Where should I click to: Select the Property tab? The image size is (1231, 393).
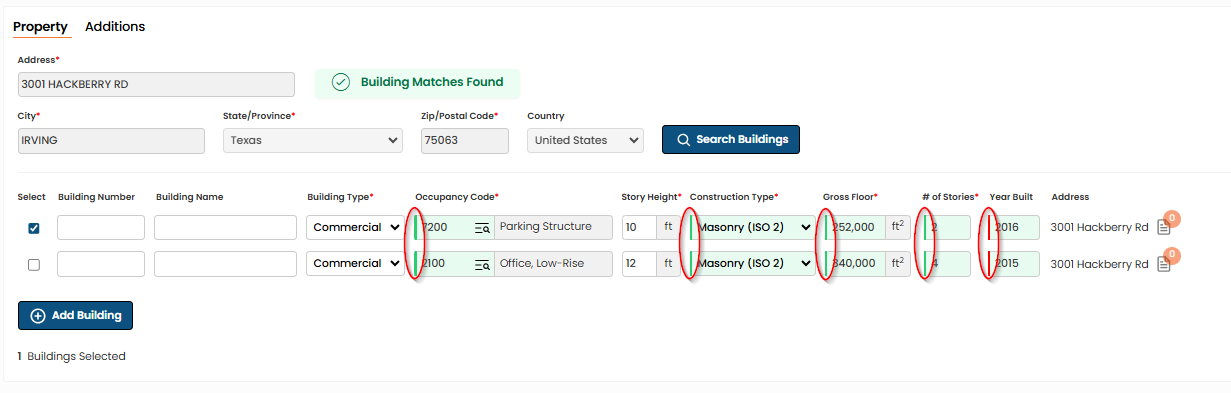tap(40, 27)
